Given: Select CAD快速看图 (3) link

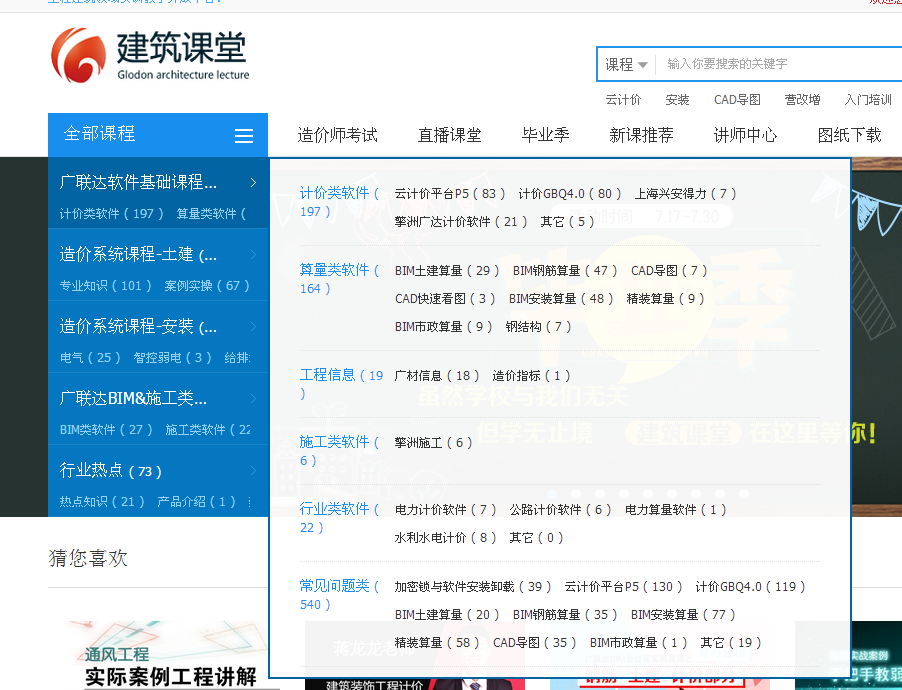Looking at the screenshot, I should pos(445,299).
